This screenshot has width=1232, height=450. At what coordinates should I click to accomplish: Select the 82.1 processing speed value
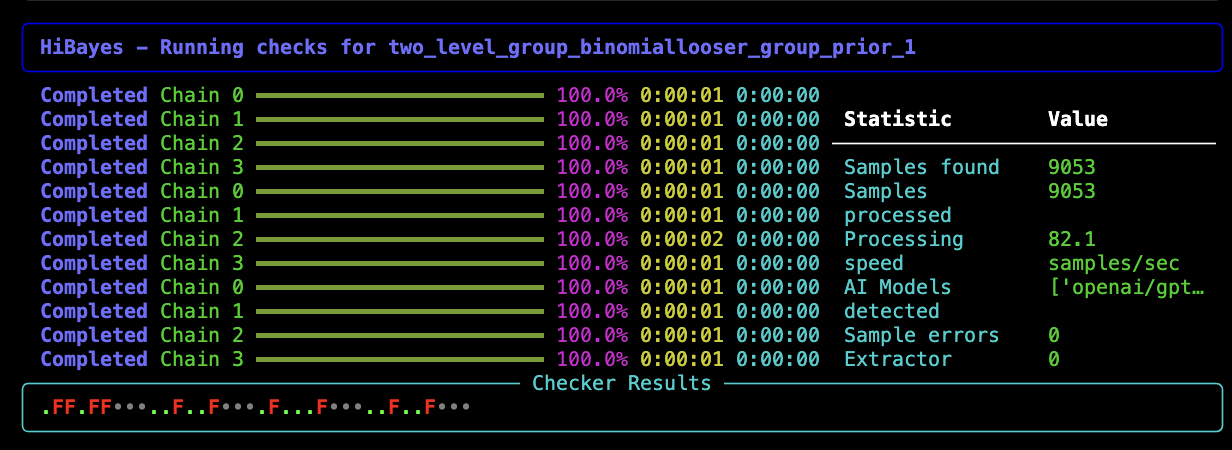[x=1071, y=239]
